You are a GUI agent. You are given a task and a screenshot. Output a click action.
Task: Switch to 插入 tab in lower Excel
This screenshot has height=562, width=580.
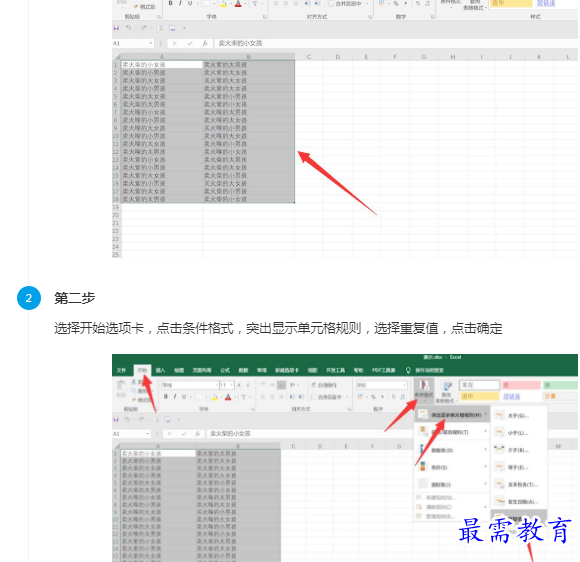click(160, 370)
